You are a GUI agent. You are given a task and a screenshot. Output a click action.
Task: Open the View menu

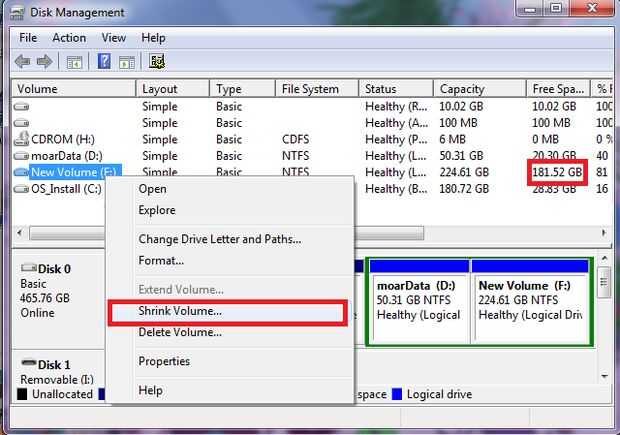point(113,38)
